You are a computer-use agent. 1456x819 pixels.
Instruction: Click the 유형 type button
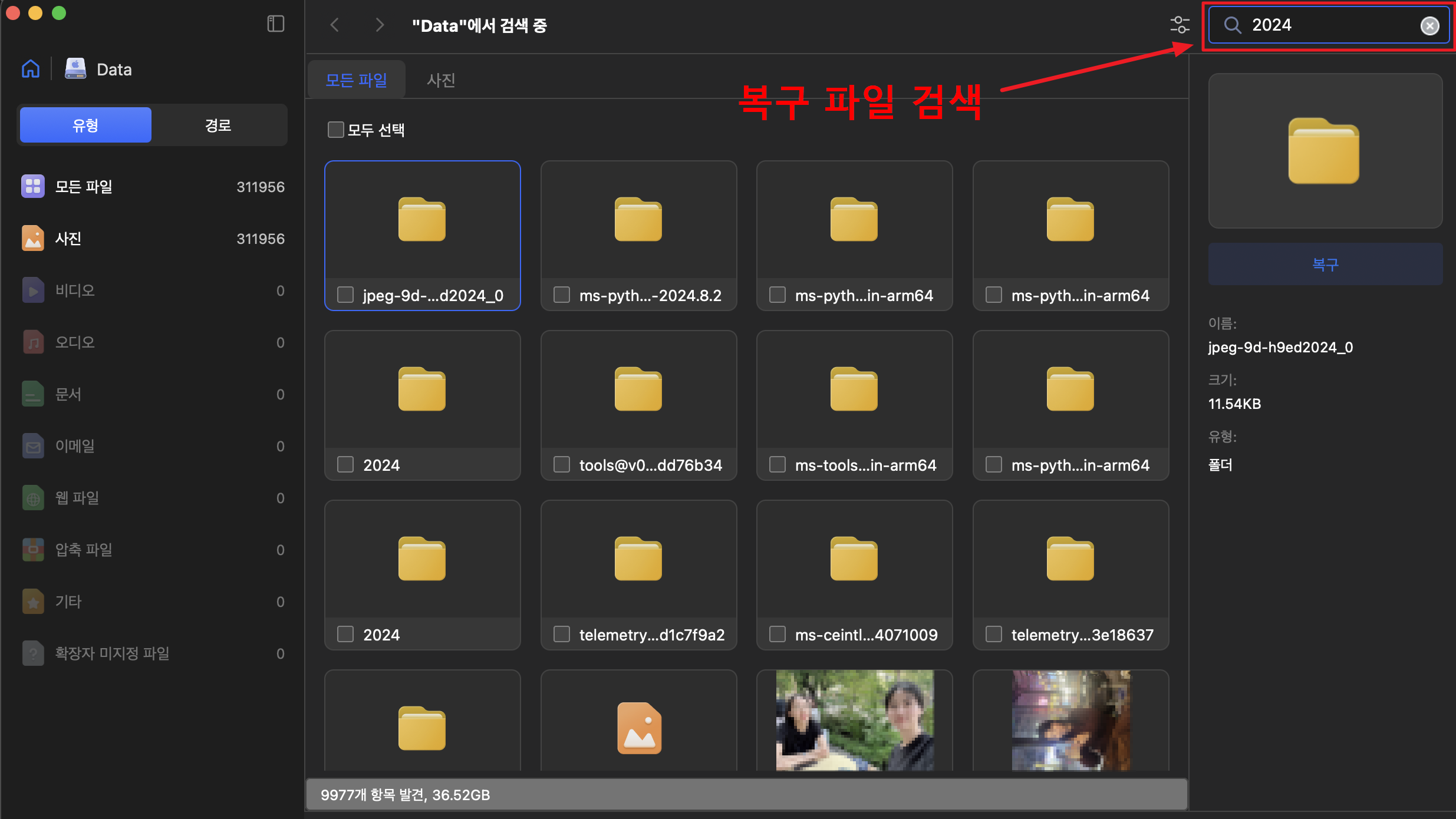tap(85, 125)
